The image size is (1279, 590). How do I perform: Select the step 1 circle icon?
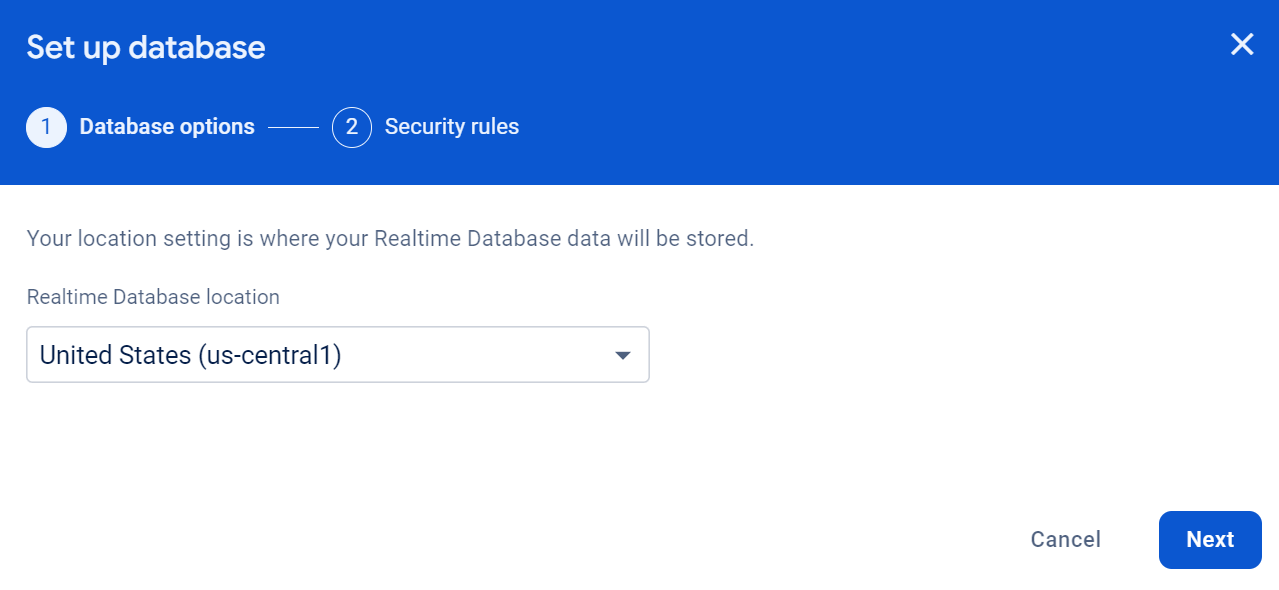[46, 127]
